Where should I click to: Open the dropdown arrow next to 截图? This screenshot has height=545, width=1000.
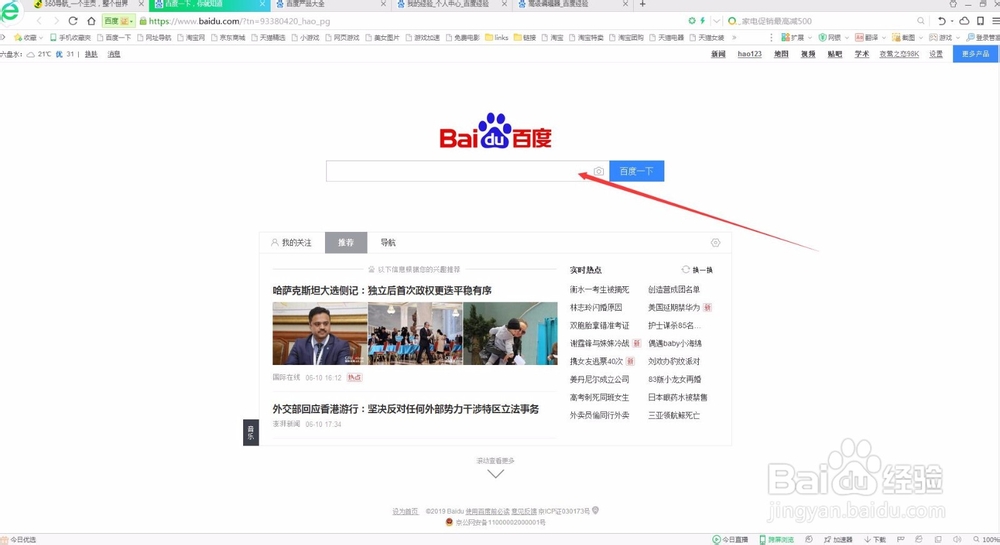click(x=922, y=38)
